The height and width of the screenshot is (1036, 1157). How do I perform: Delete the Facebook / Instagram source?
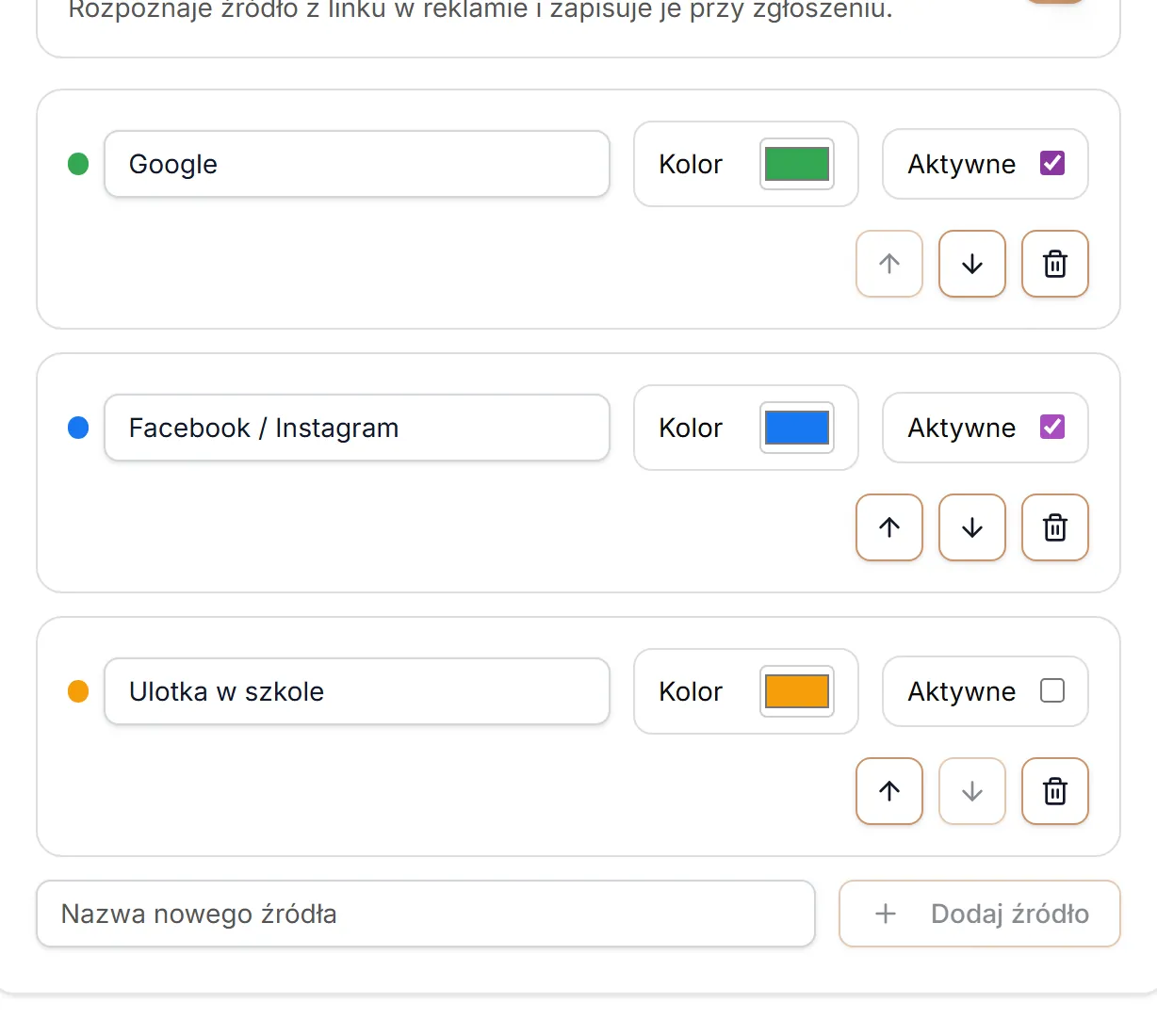tap(1055, 527)
